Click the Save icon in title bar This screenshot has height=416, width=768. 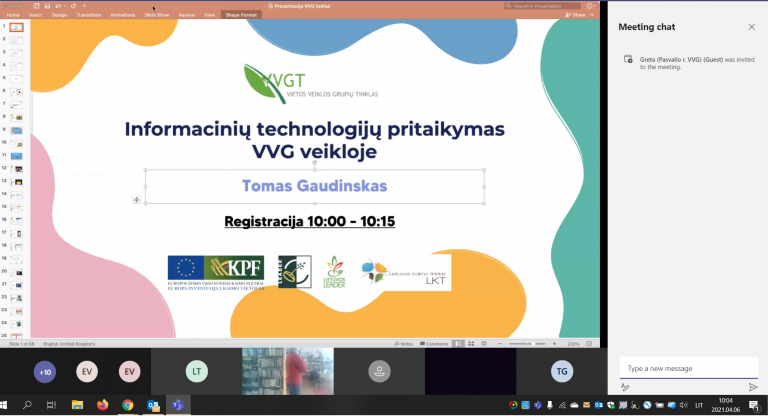tap(48, 6)
